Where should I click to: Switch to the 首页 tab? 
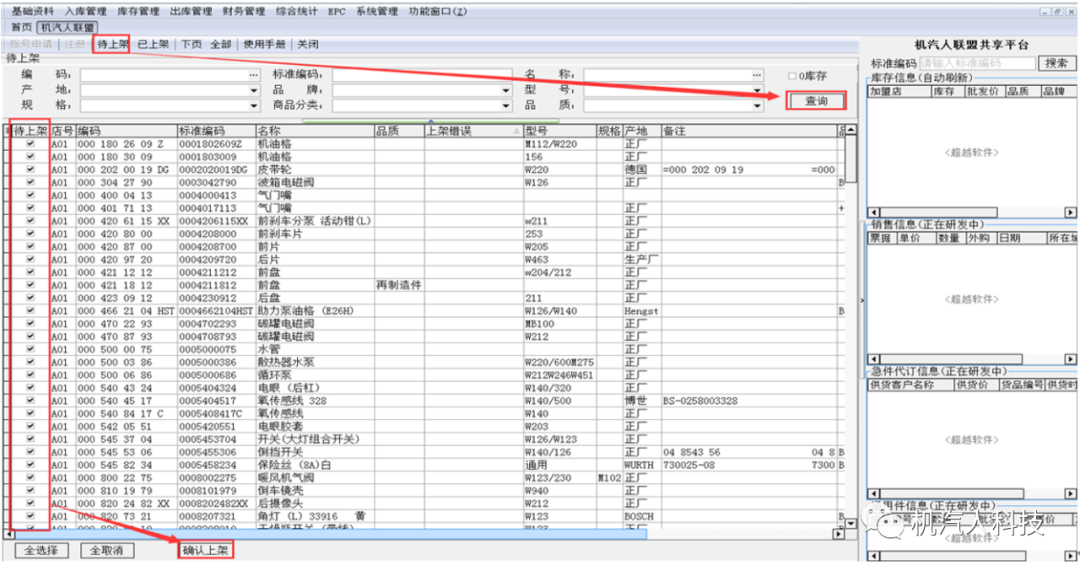tap(20, 28)
